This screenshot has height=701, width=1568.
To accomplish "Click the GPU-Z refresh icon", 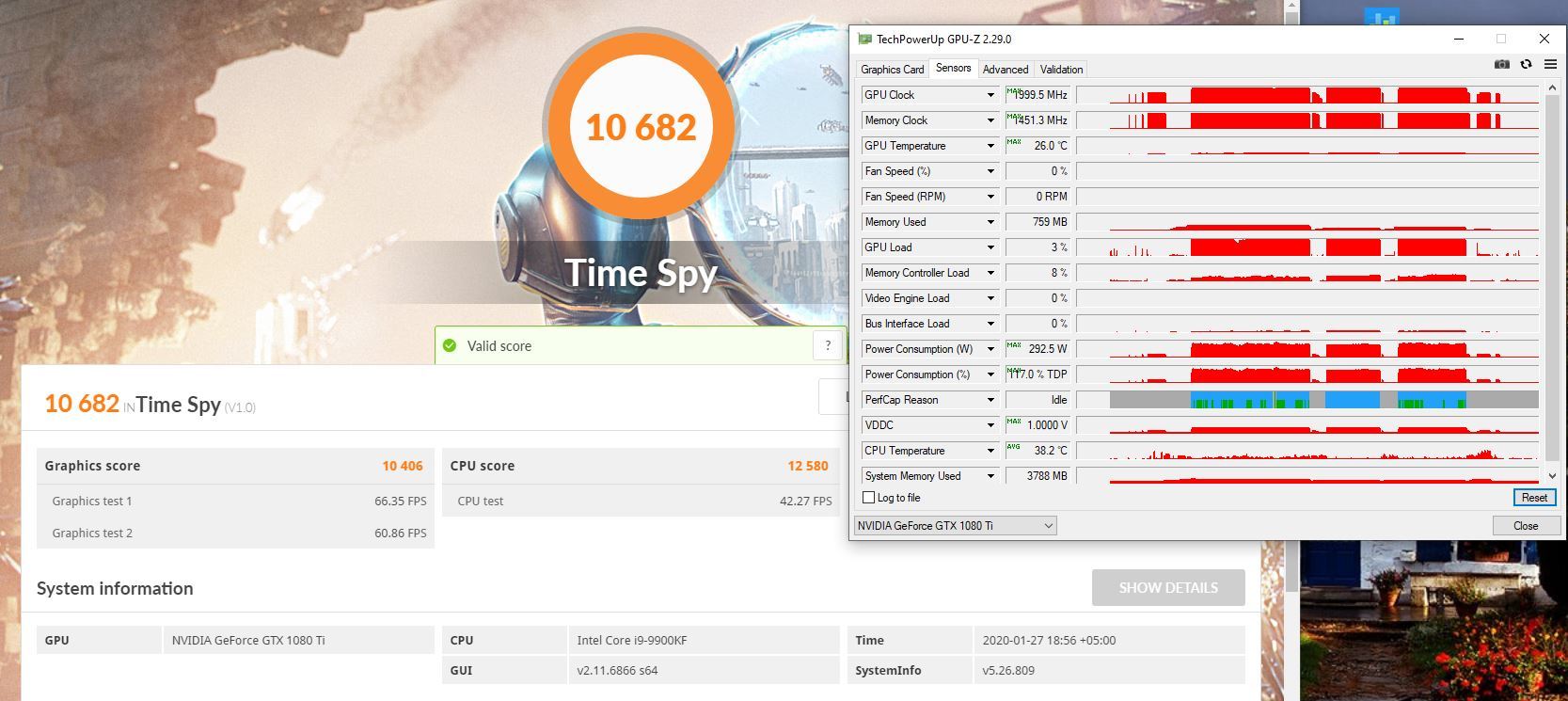I will click(x=1526, y=64).
